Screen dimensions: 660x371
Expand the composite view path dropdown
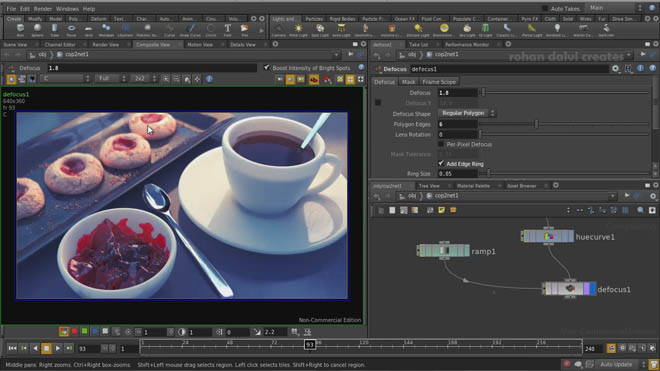(336, 55)
